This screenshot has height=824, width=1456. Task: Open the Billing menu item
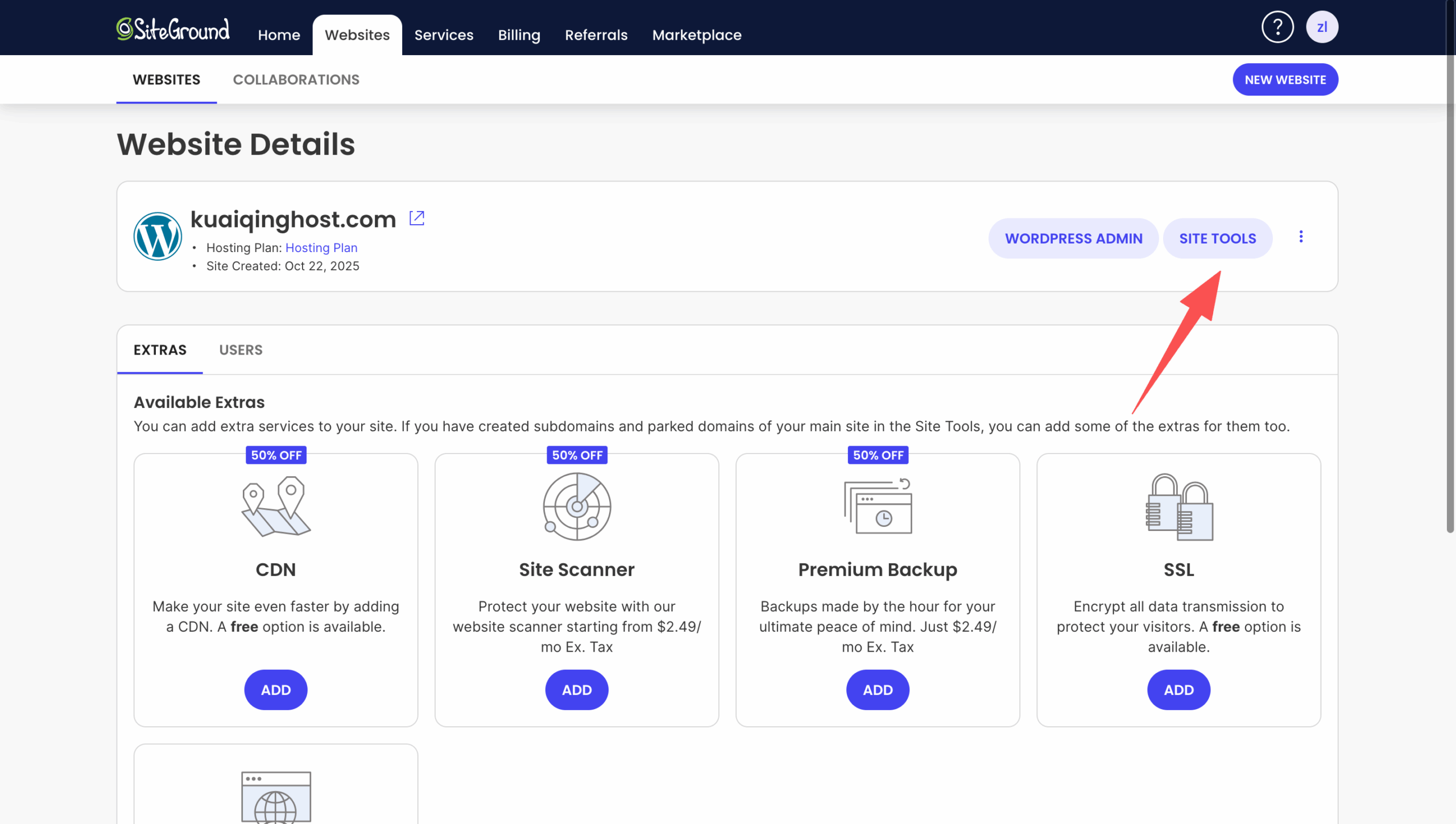coord(519,35)
